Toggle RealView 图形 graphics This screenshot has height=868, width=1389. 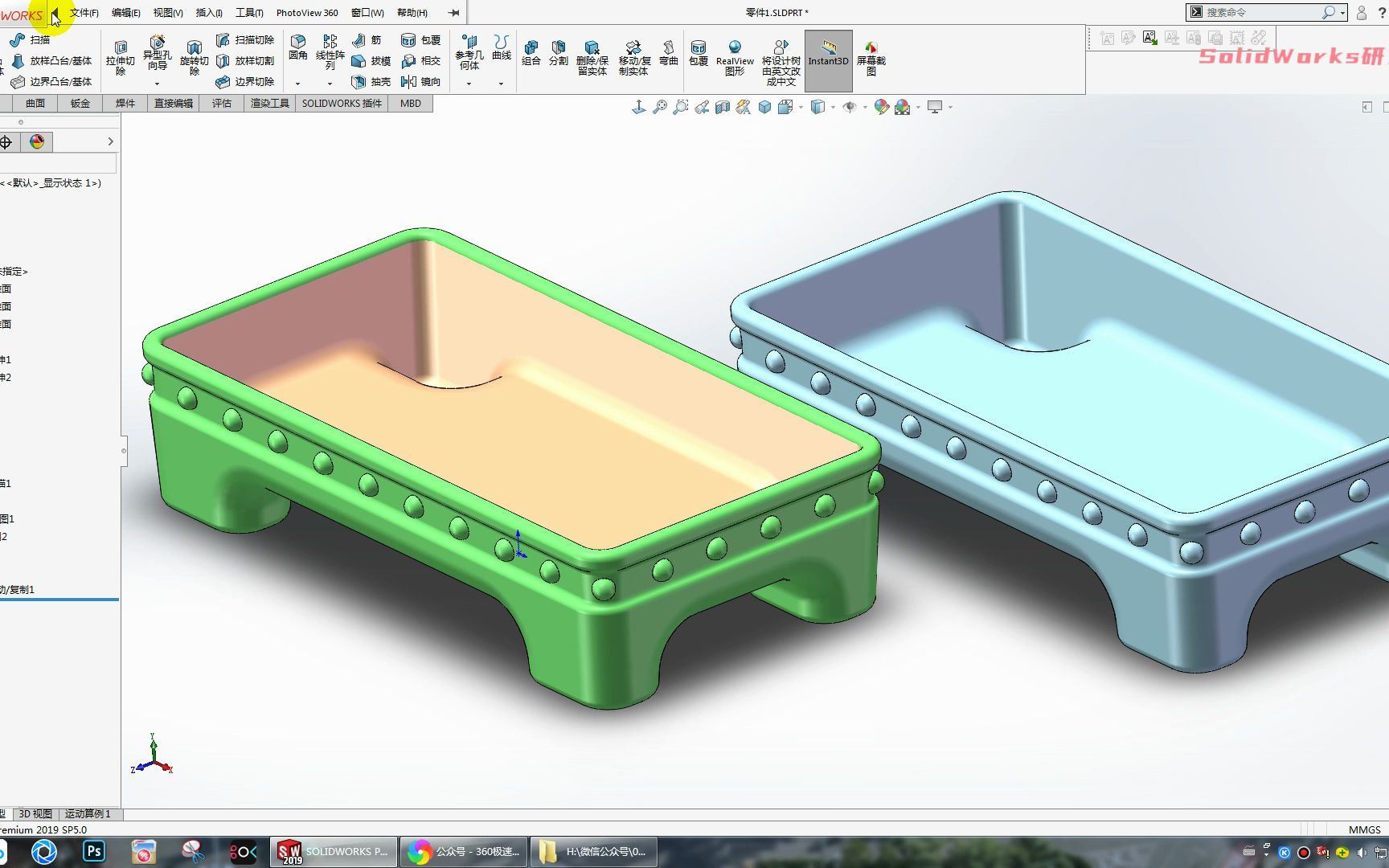[x=735, y=57]
